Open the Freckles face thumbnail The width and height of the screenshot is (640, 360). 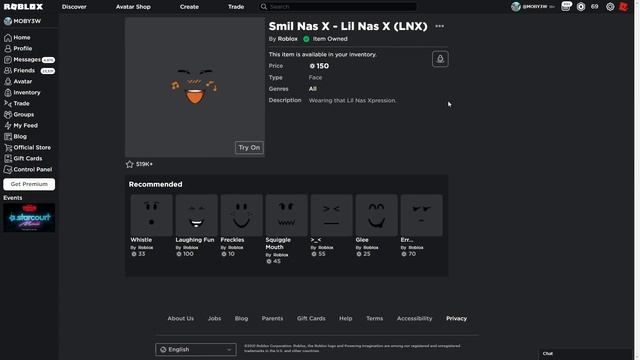click(241, 215)
